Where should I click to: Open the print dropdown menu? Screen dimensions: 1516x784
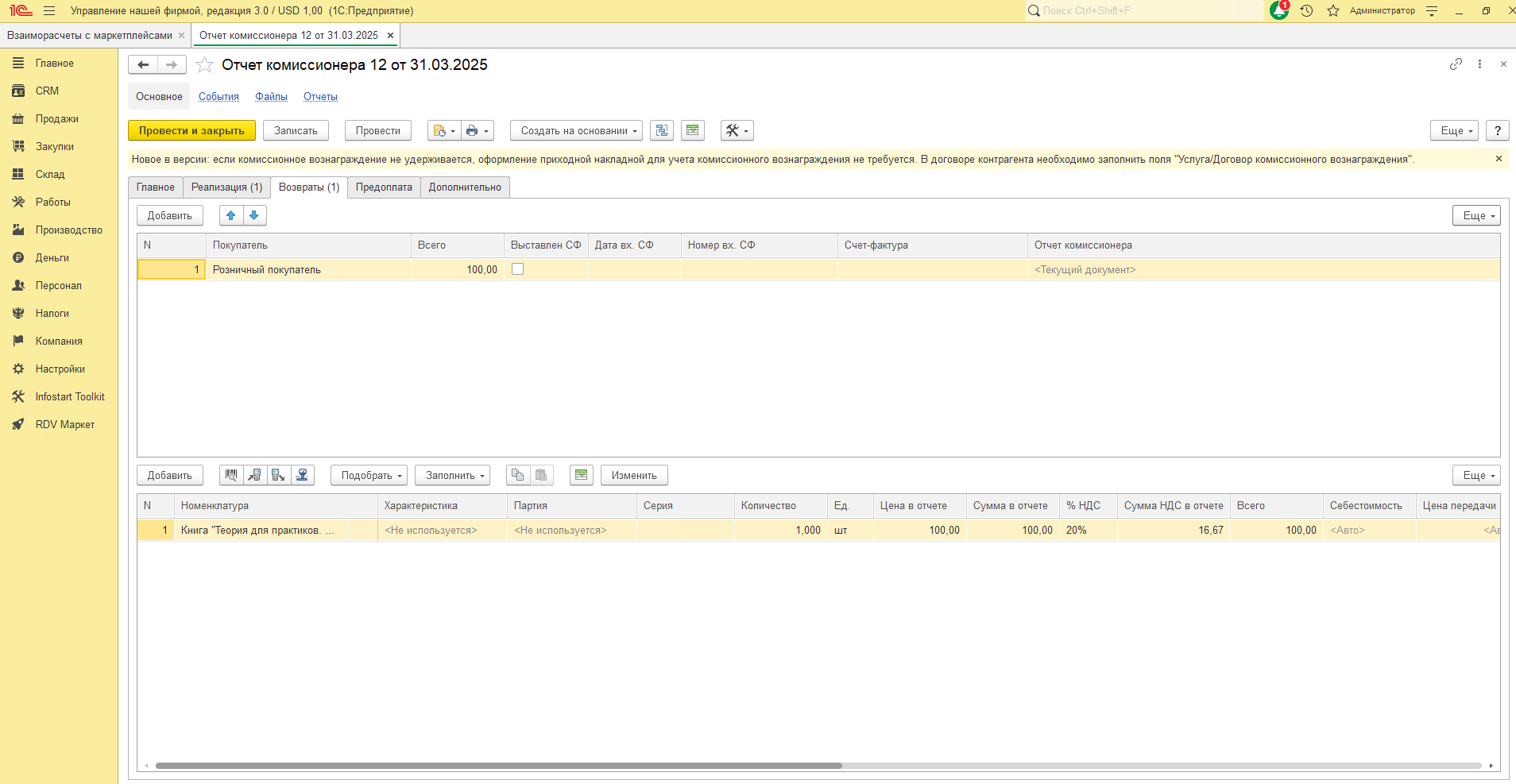tap(477, 130)
